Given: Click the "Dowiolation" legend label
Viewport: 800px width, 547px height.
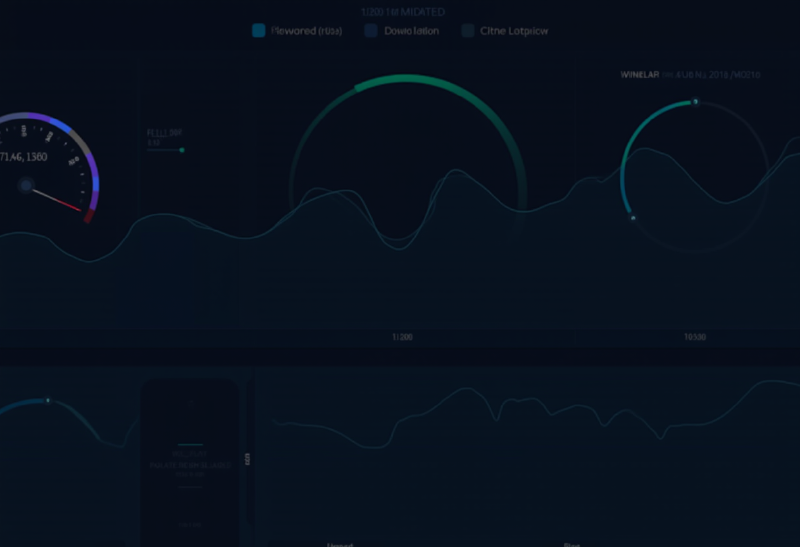Looking at the screenshot, I should coord(412,31).
